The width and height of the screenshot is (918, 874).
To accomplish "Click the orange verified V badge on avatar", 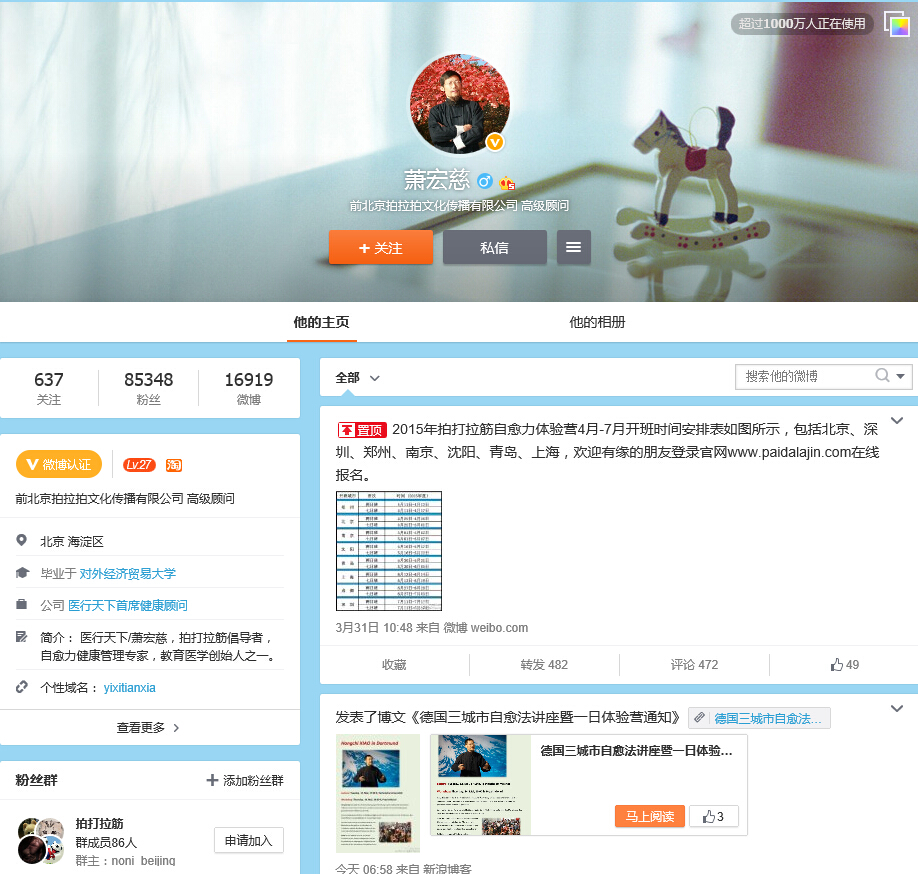I will (x=494, y=142).
